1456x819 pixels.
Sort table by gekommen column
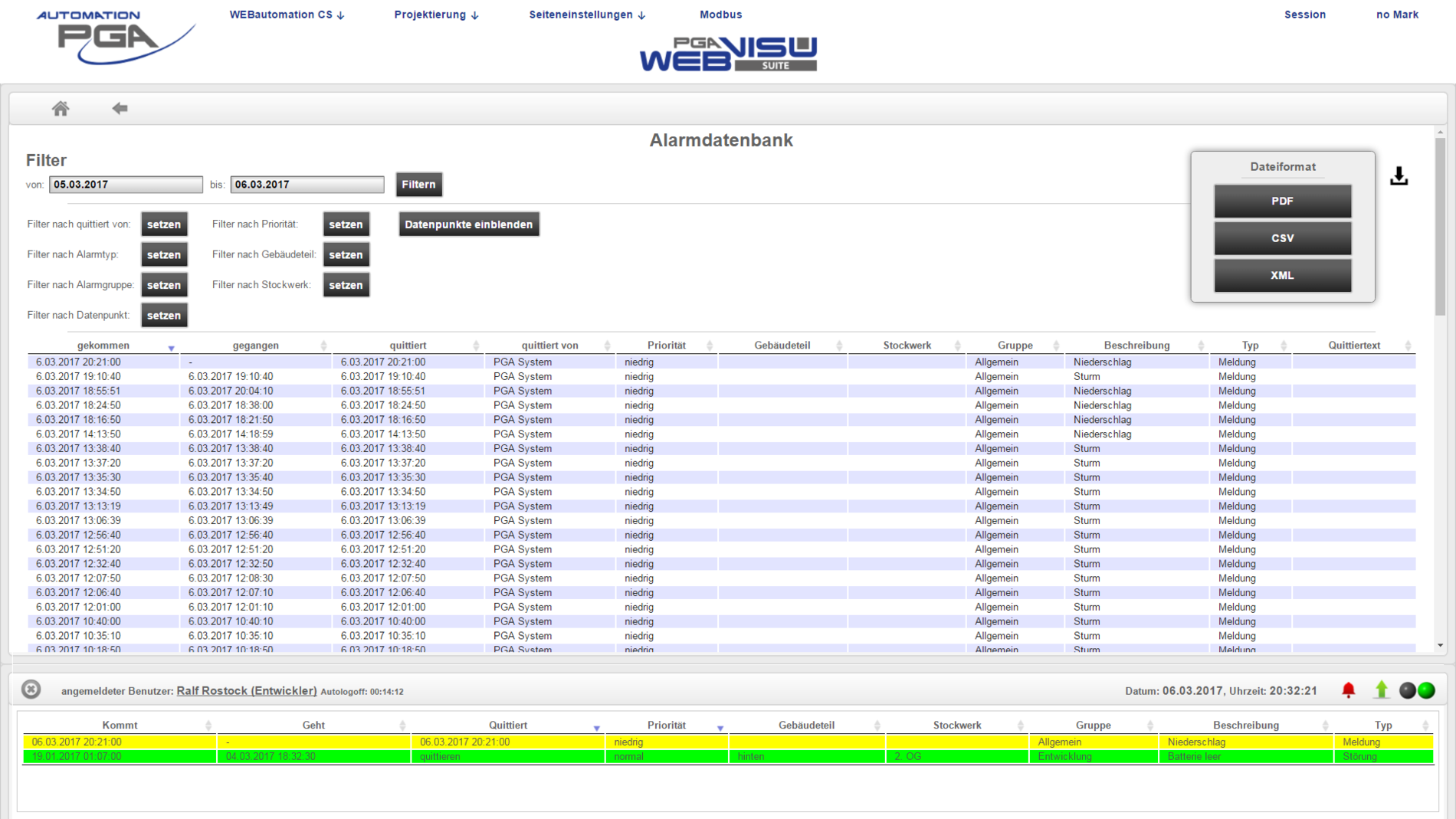pyautogui.click(x=103, y=346)
